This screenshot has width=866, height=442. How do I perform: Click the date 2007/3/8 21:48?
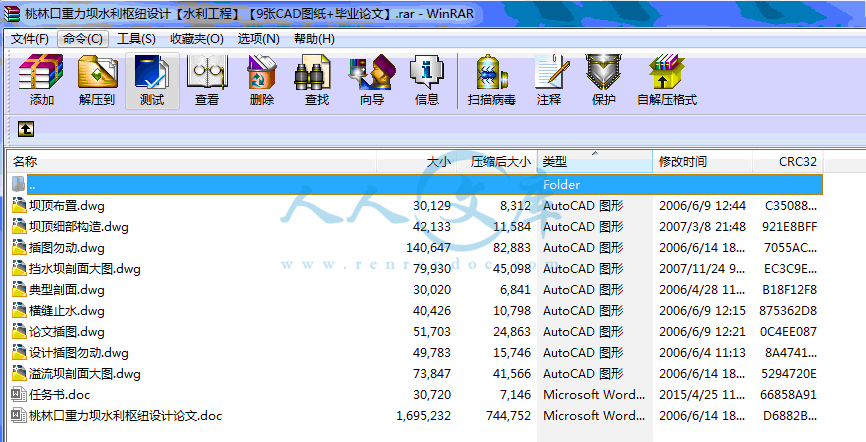(703, 227)
